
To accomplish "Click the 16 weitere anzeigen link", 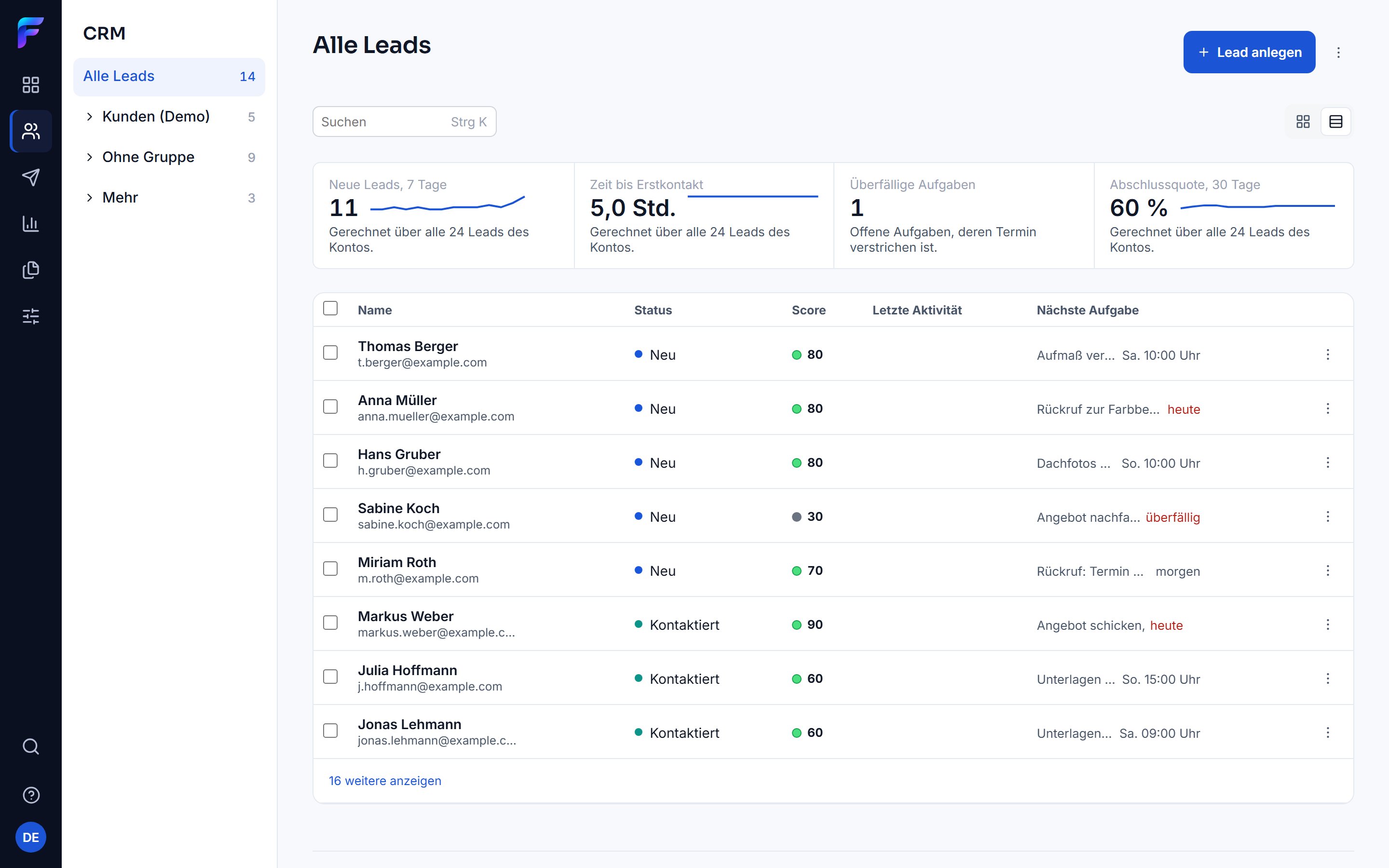I will [385, 781].
